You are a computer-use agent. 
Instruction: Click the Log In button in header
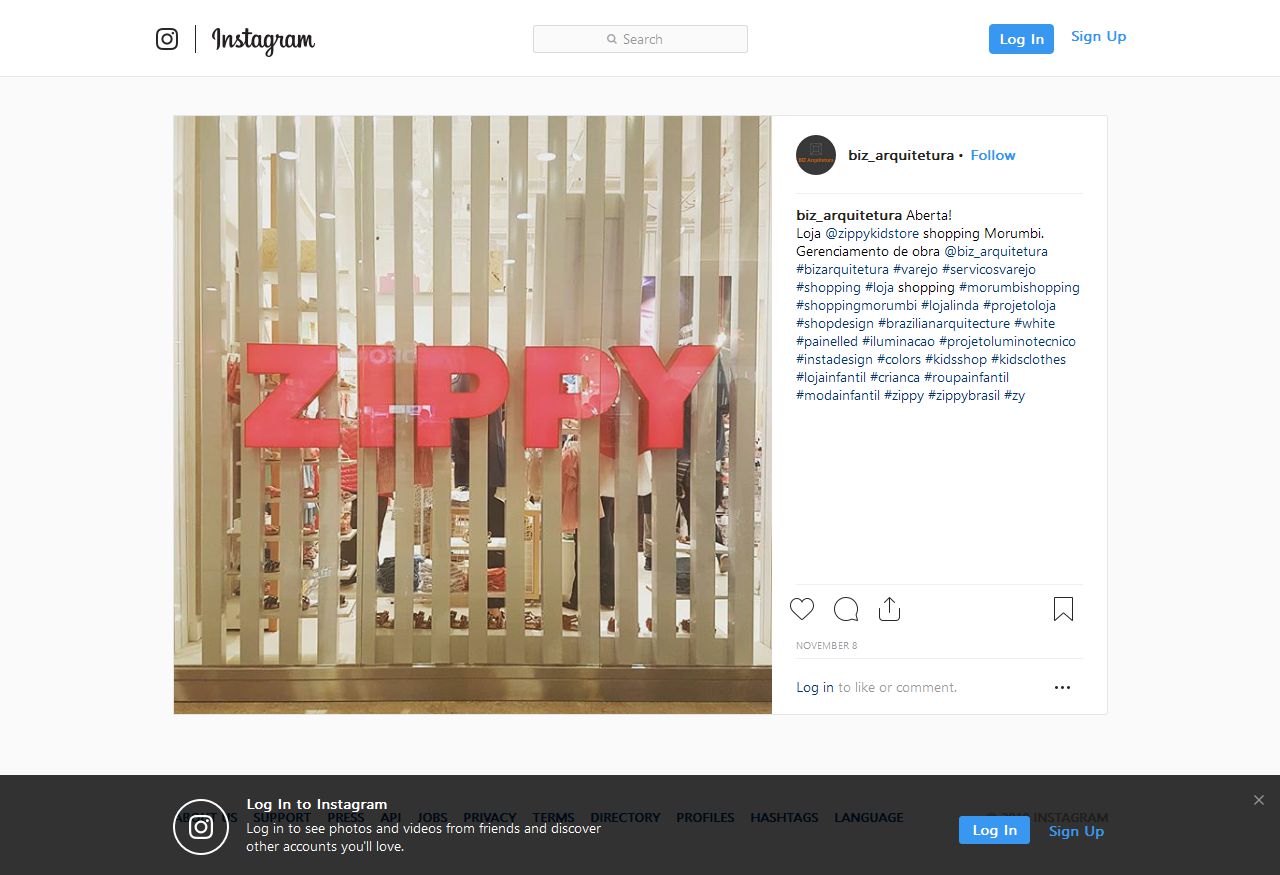coord(1021,39)
